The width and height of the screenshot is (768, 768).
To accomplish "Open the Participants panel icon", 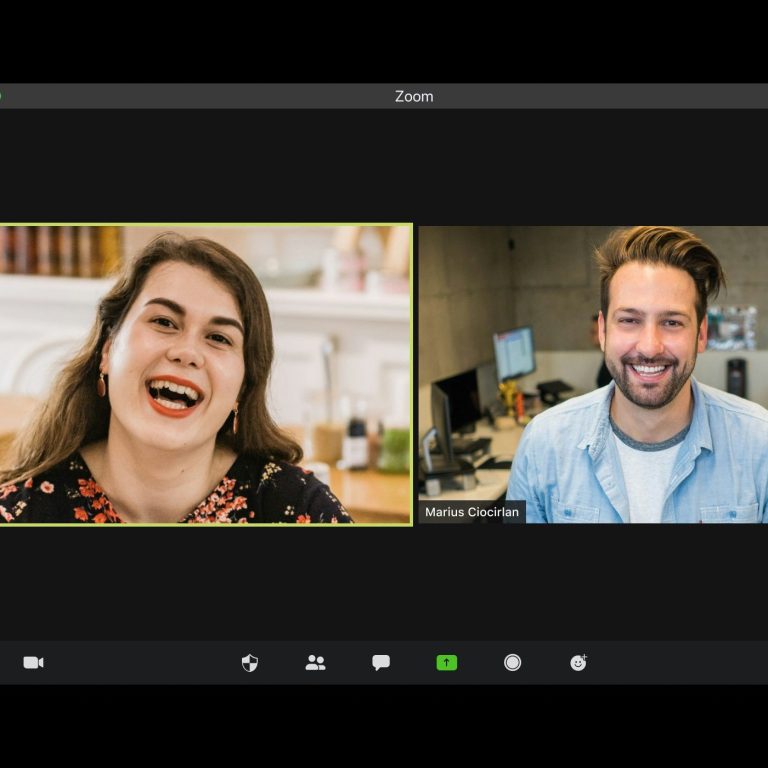I will [315, 663].
